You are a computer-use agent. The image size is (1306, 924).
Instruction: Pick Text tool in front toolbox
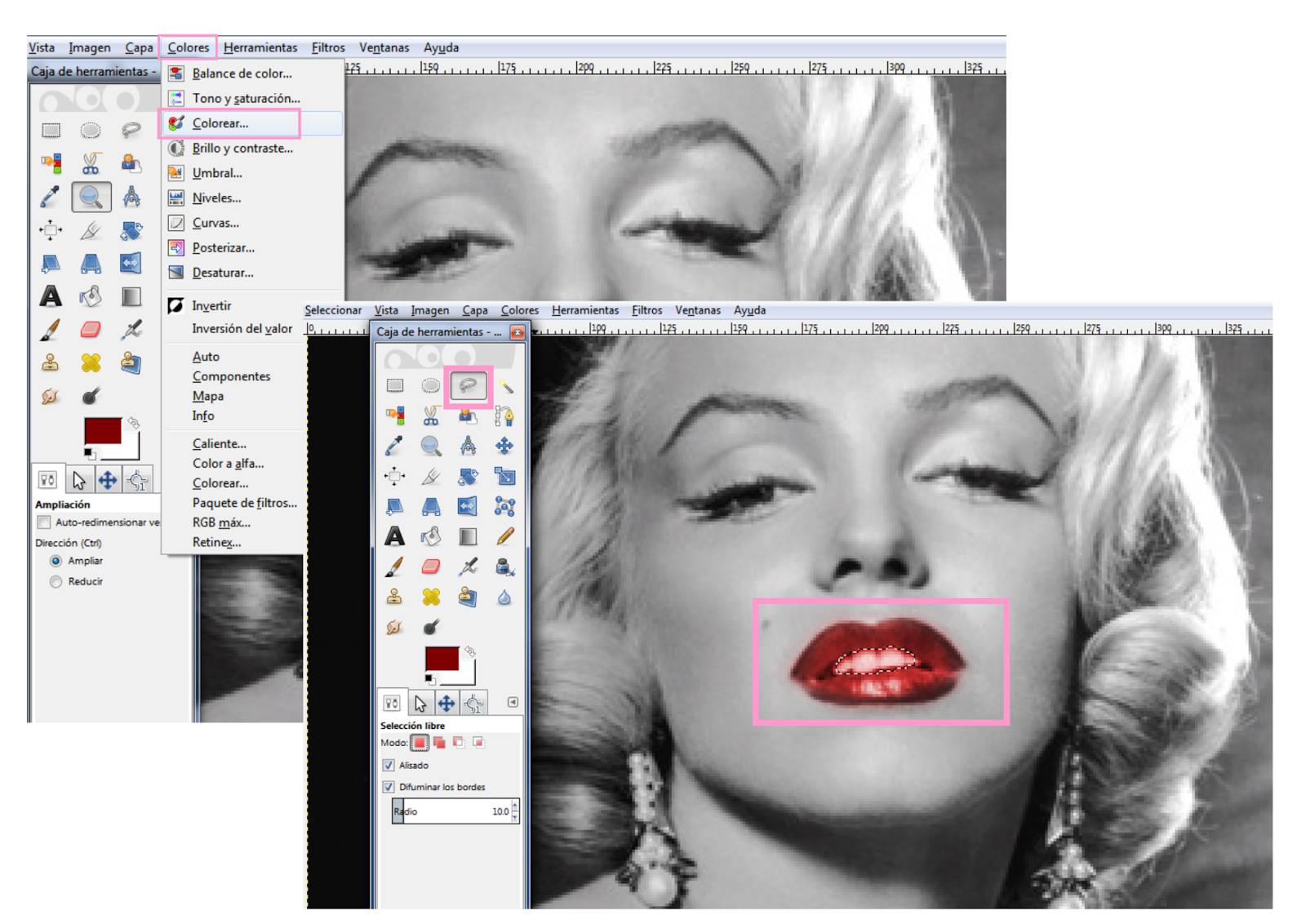pos(395,536)
